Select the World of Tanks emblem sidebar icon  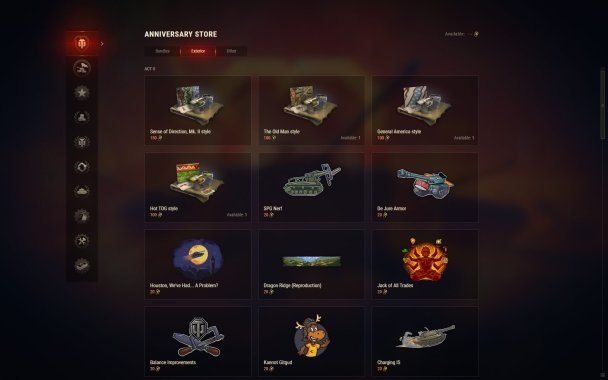pos(81,43)
